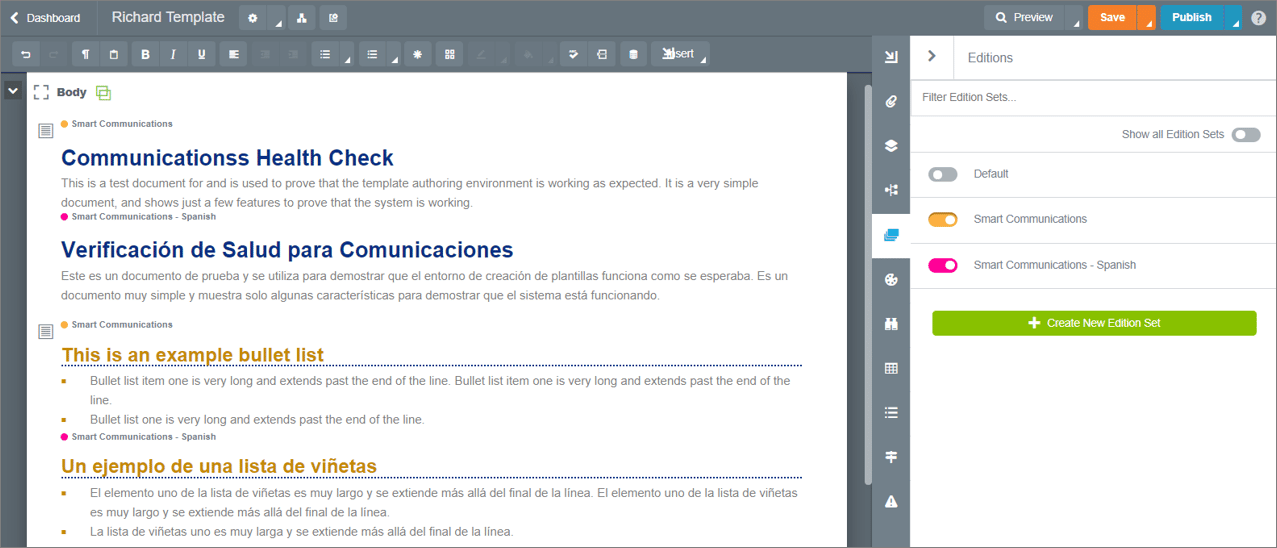The width and height of the screenshot is (1277, 548).
Task: Click the Bold formatting button
Action: click(145, 55)
